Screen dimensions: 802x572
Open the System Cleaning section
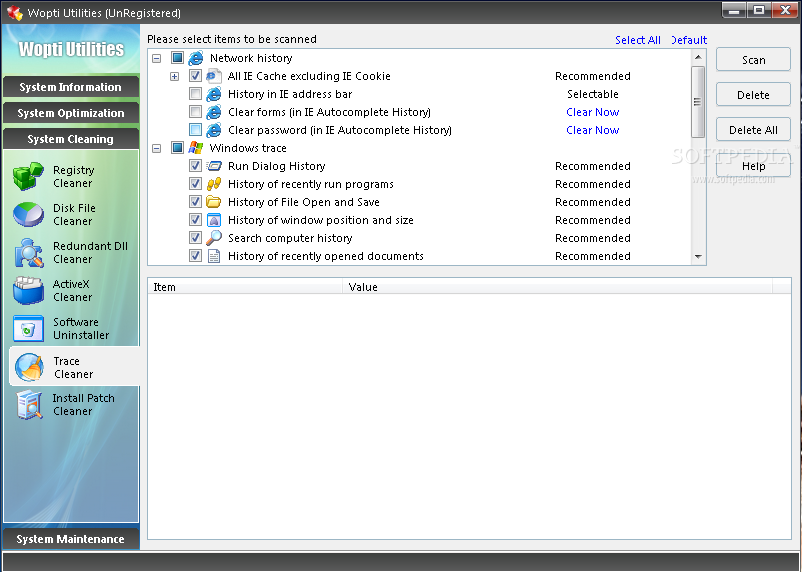pos(71,139)
